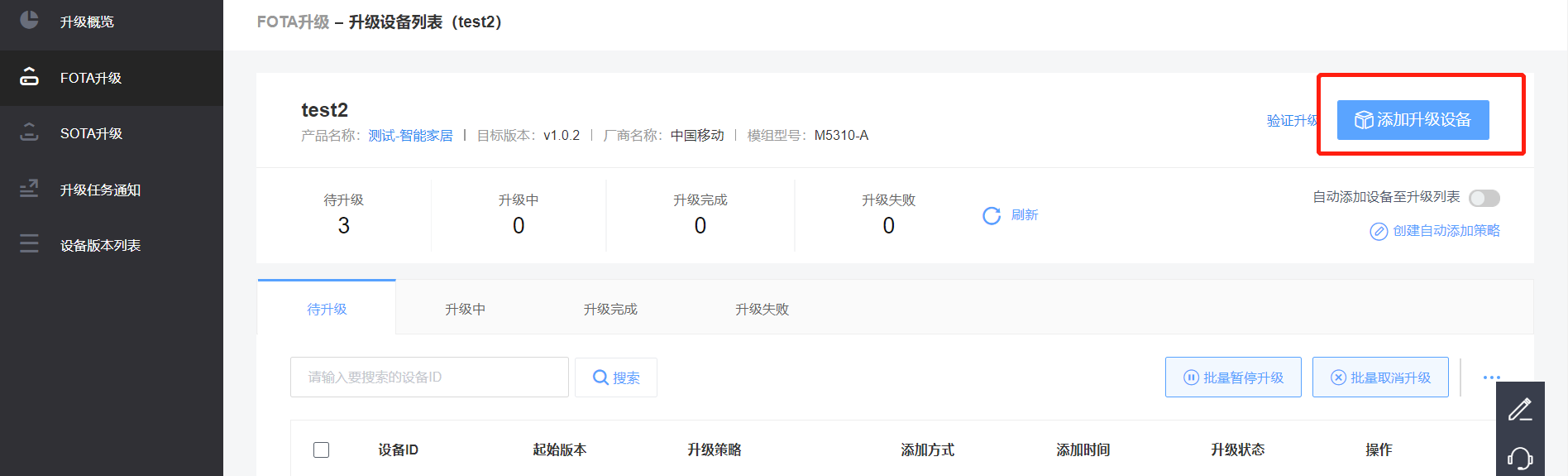Click the circular refresh icon beside 刷新
This screenshot has height=476, width=1568.
pos(992,216)
